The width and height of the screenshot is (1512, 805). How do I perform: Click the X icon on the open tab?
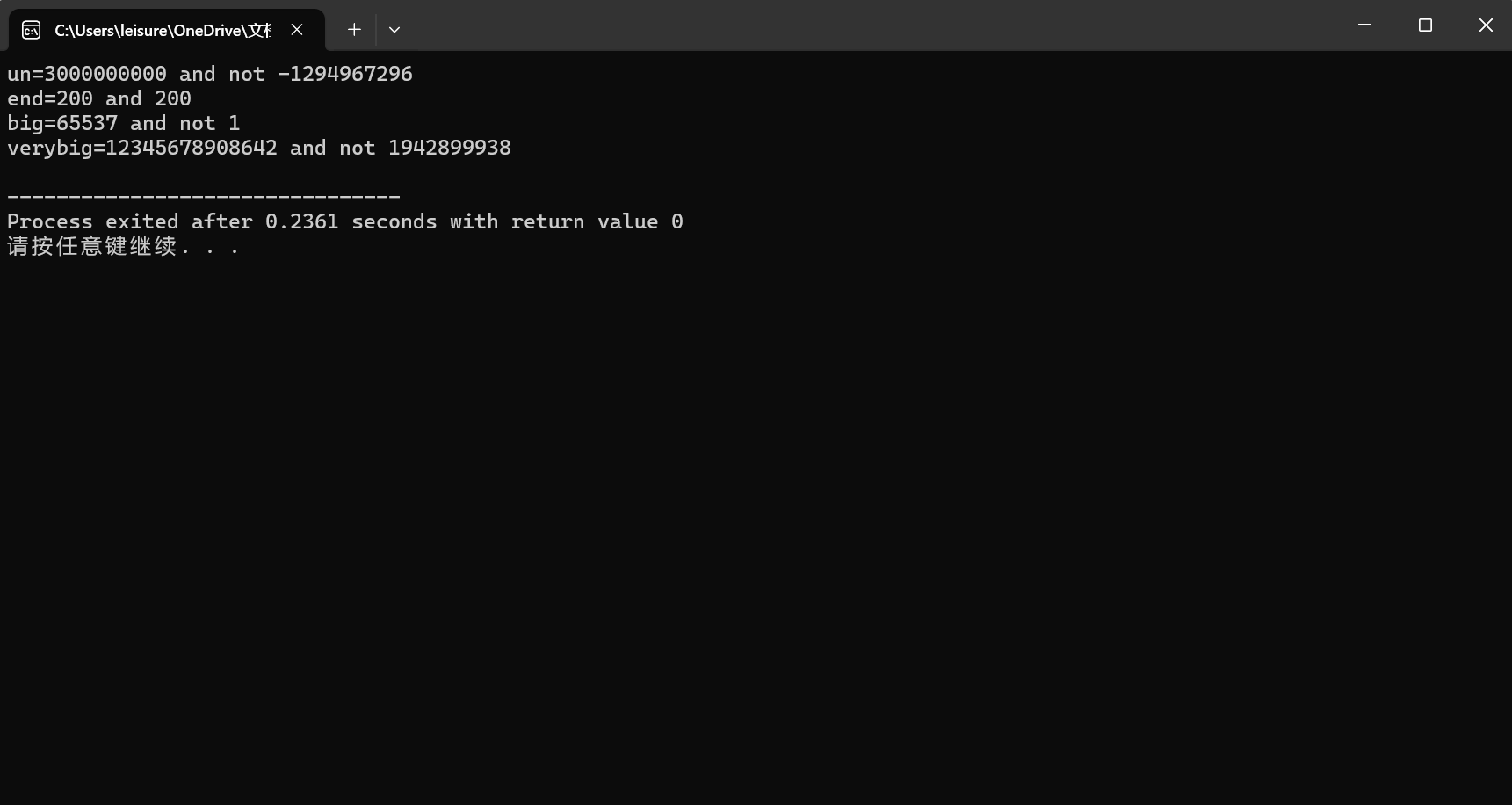point(296,30)
